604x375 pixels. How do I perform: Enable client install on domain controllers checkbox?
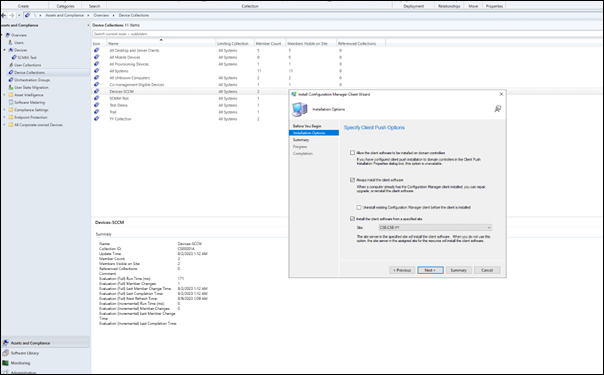pyautogui.click(x=352, y=153)
